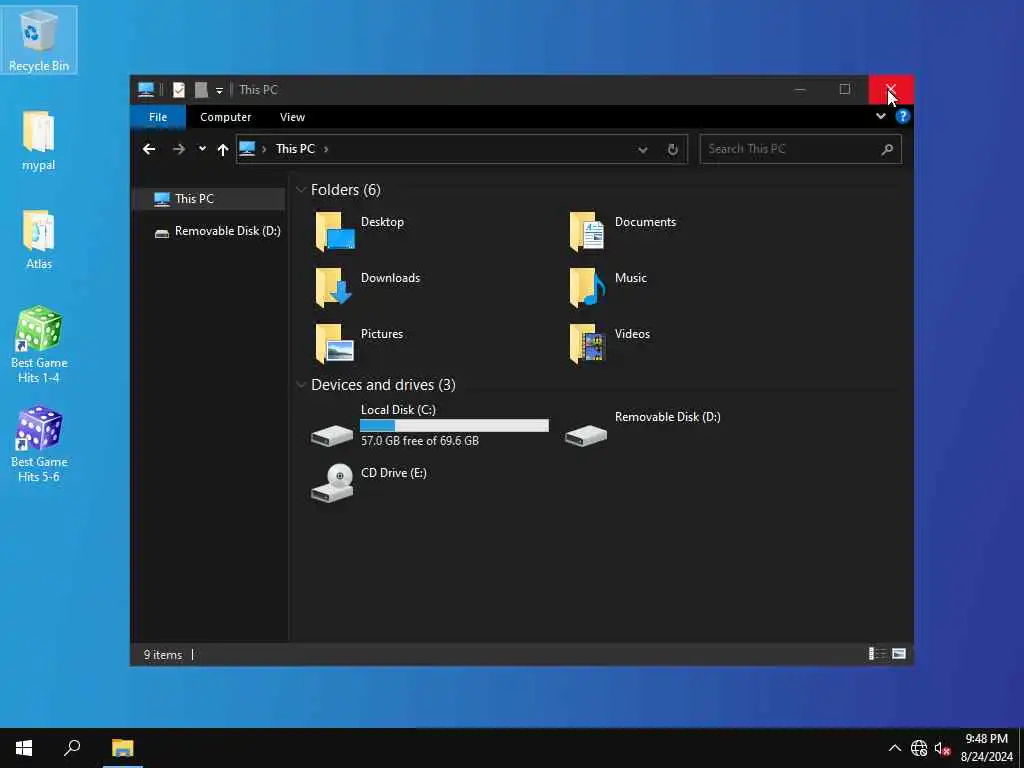Select Best Game Hits 5-6 shortcut

pos(39,444)
